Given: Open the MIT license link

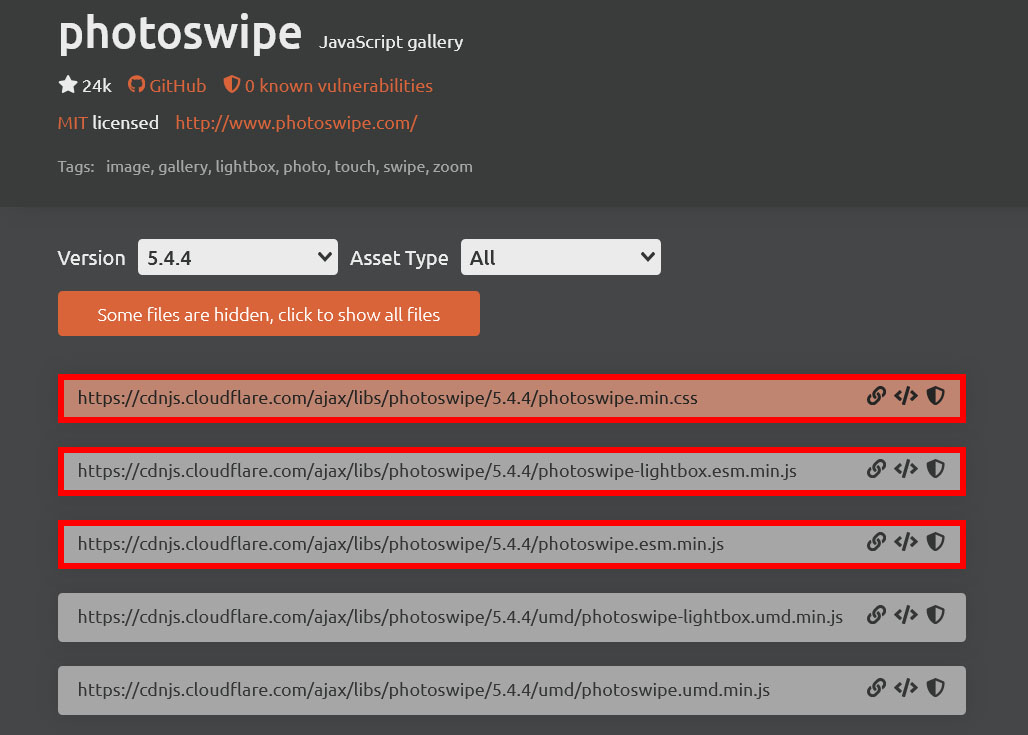Looking at the screenshot, I should 72,123.
